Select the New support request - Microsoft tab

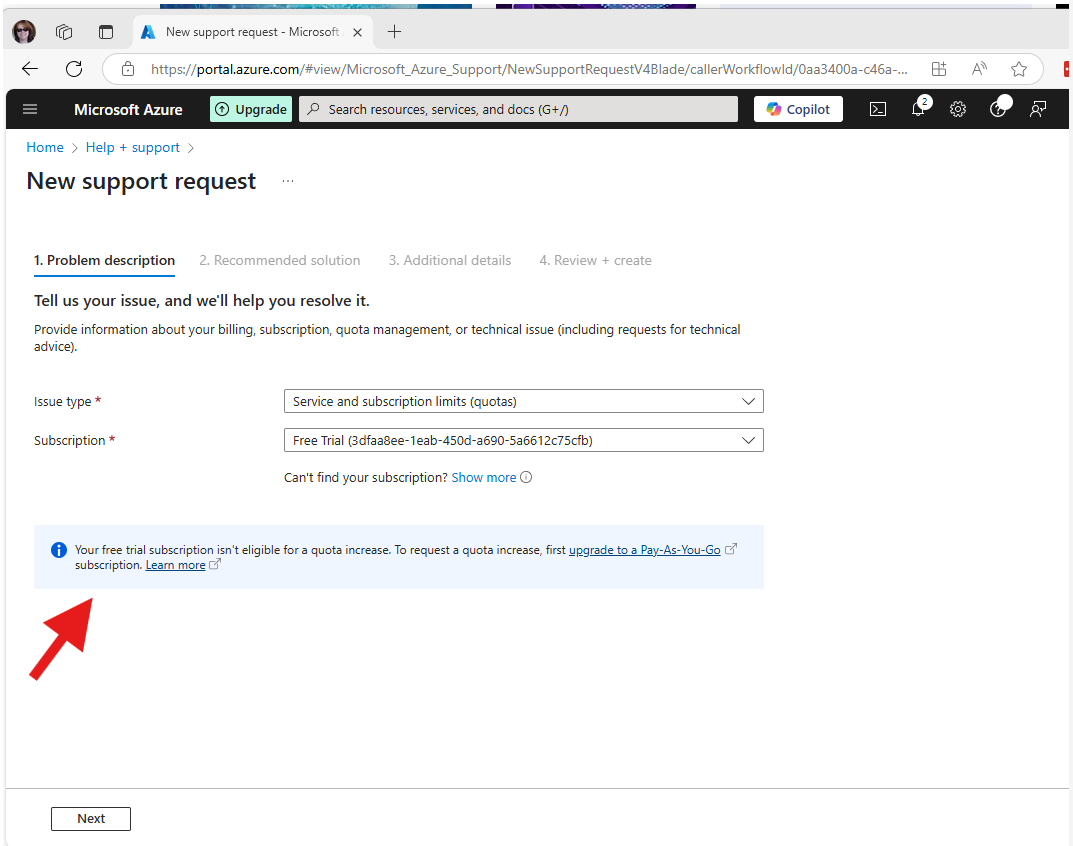tap(252, 32)
